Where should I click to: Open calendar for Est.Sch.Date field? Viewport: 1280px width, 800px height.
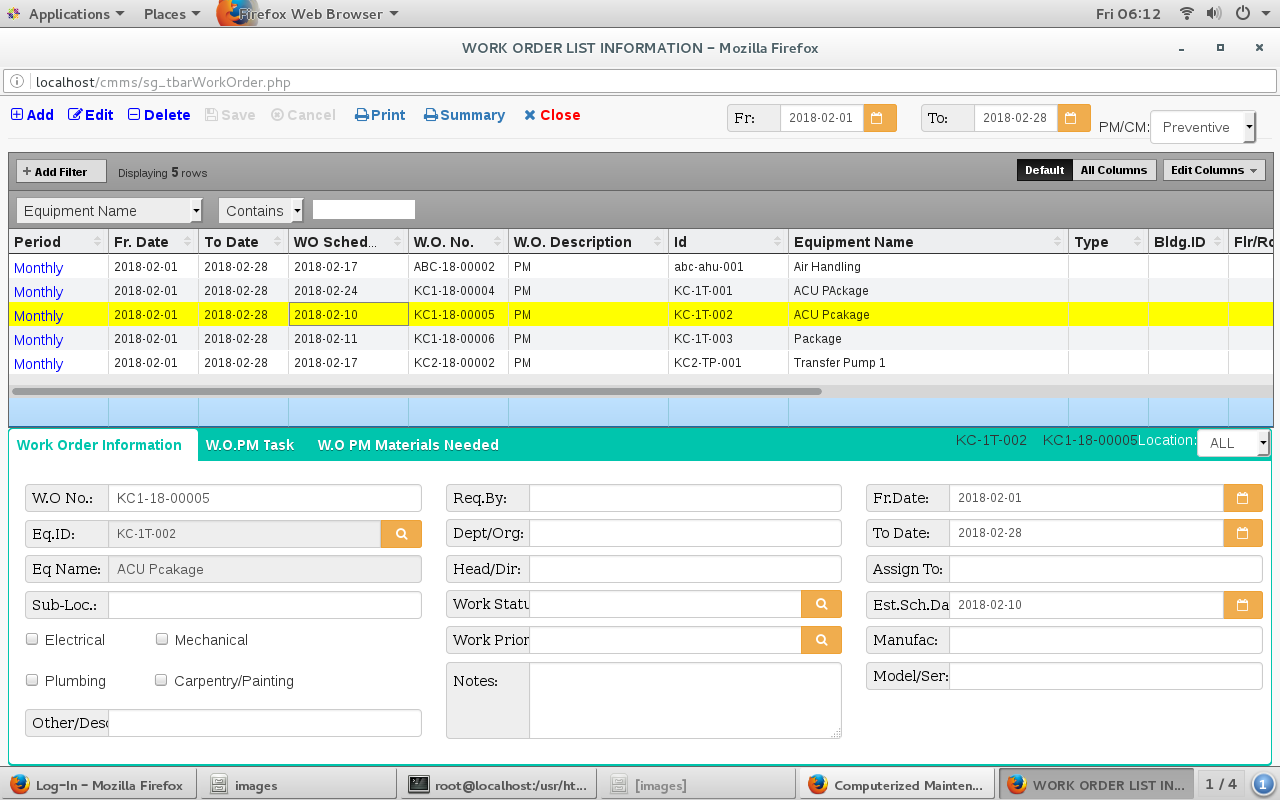[x=1242, y=605]
